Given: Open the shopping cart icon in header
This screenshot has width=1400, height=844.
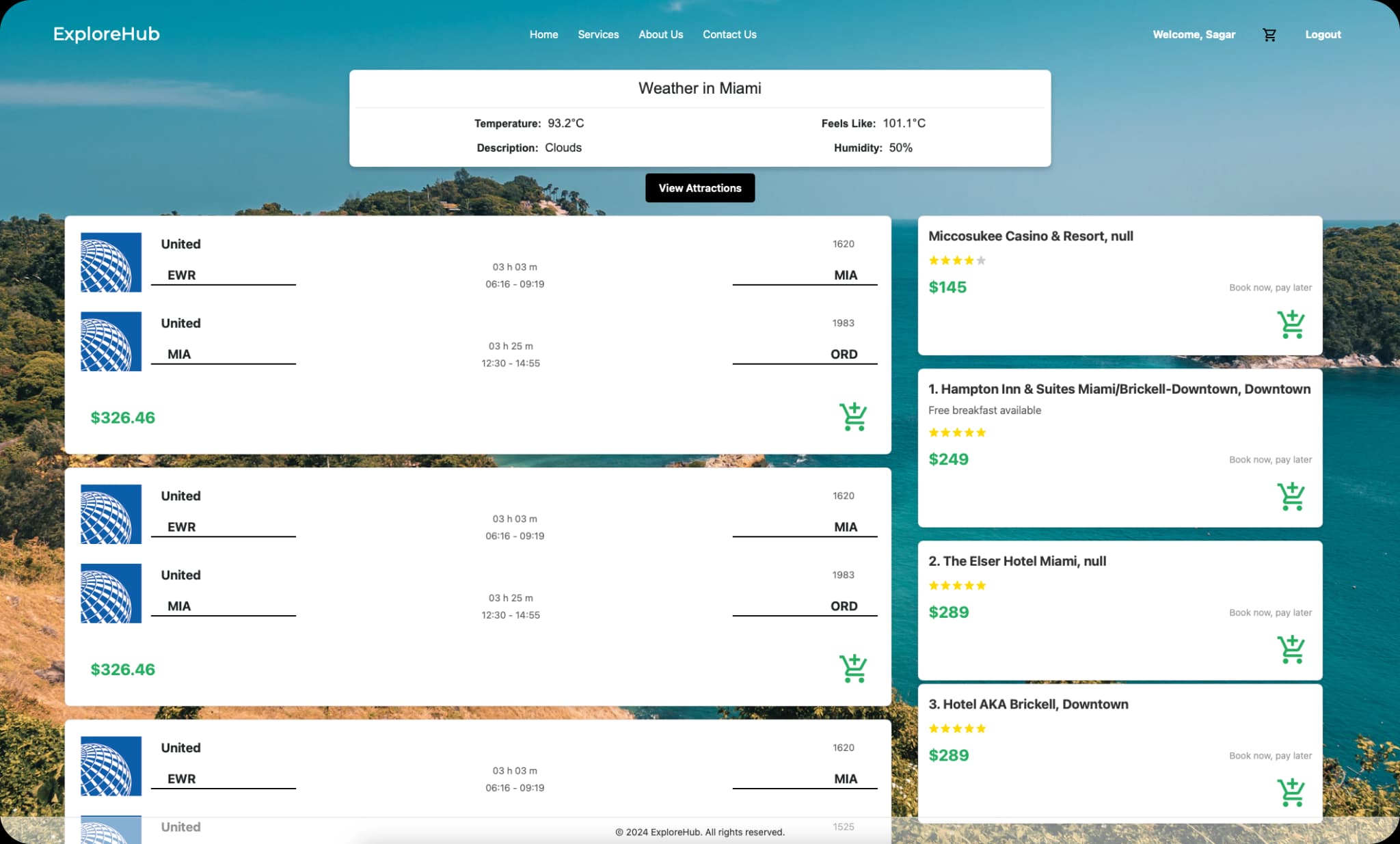Looking at the screenshot, I should 1269,35.
